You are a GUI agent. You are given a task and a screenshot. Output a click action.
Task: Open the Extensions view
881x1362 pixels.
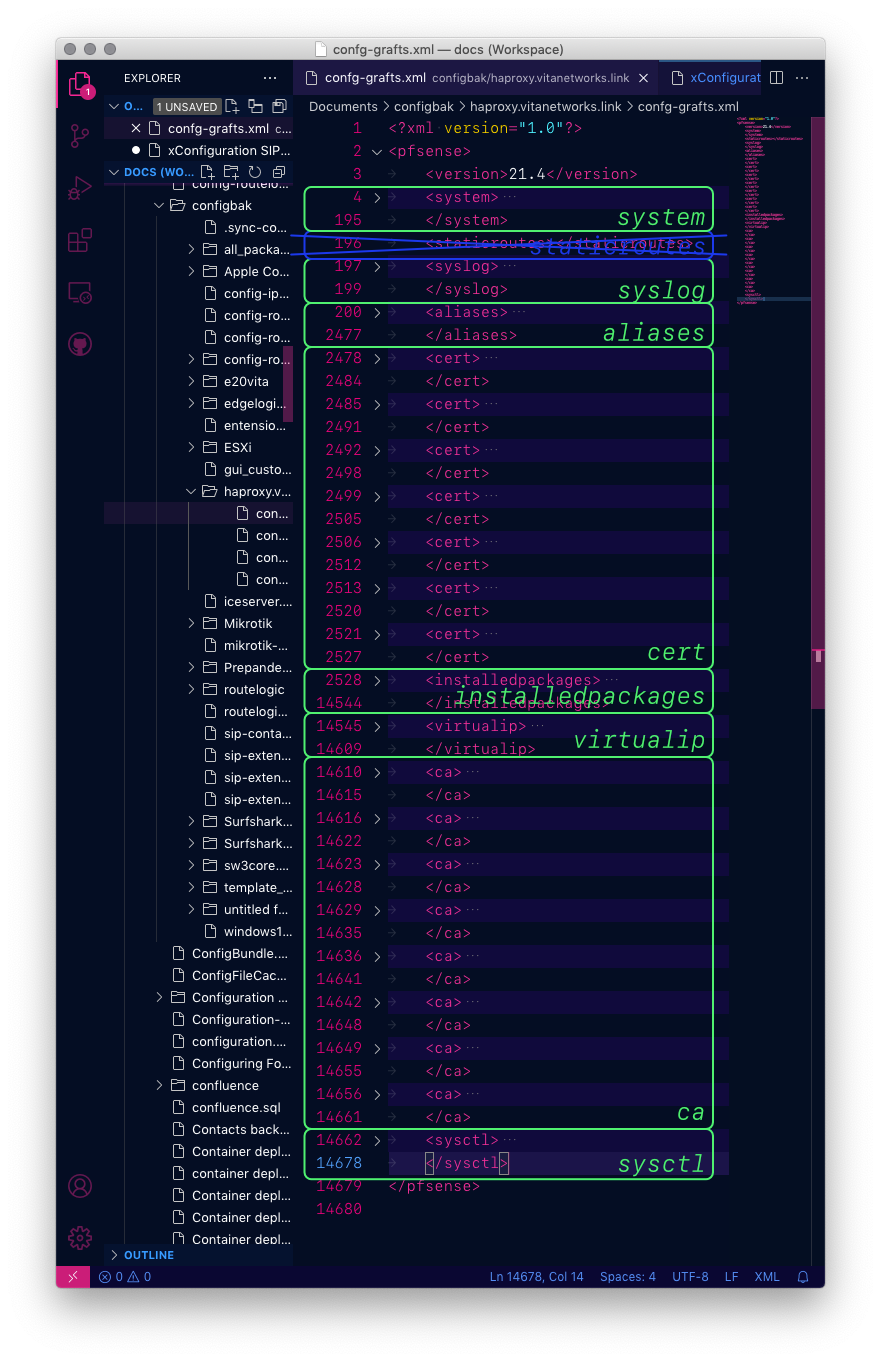79,240
